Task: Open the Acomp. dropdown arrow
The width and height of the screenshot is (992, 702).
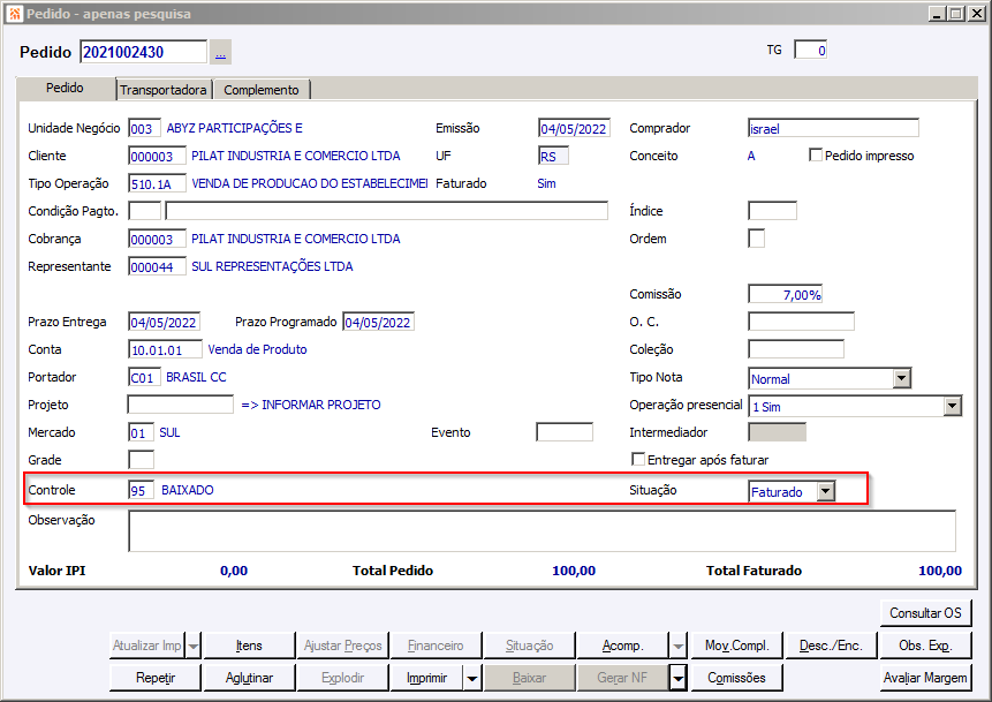Action: [678, 646]
